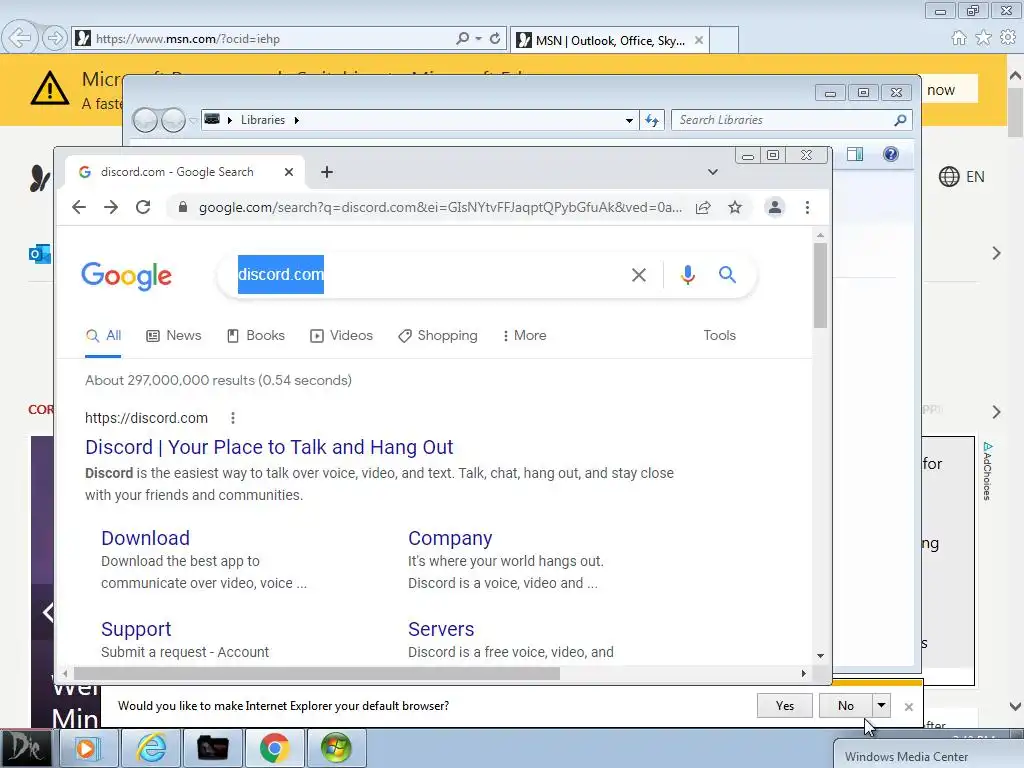Open the Servers sitelink
This screenshot has height=768, width=1024.
point(441,629)
